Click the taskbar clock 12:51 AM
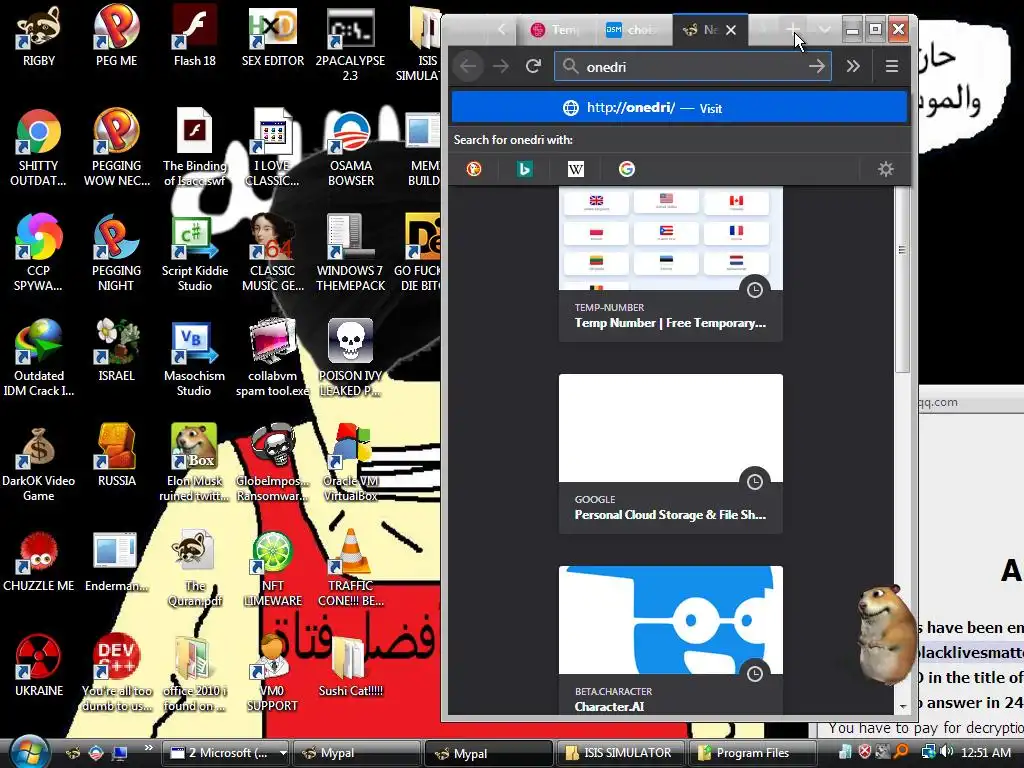The height and width of the screenshot is (768, 1024). coord(985,752)
